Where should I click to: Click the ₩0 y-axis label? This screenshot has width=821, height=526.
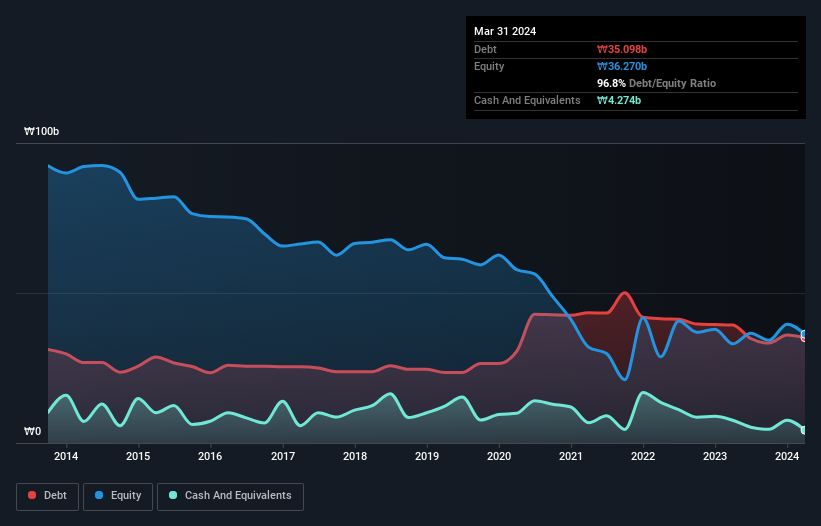[32, 431]
